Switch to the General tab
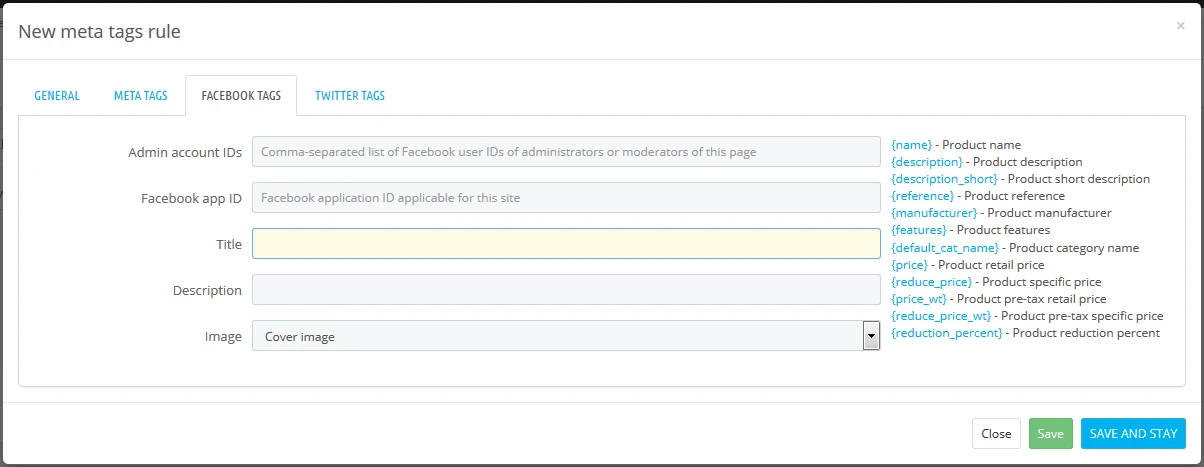This screenshot has height=467, width=1204. pyautogui.click(x=57, y=96)
